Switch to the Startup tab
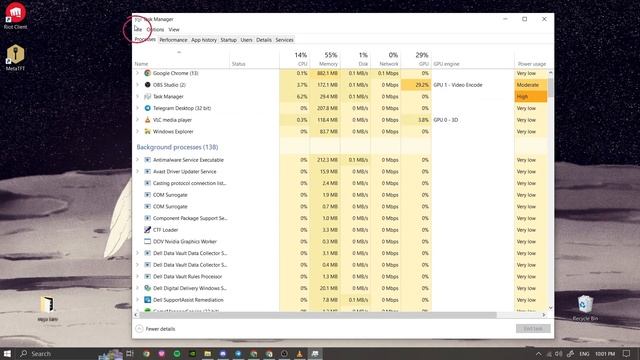The image size is (640, 360). click(x=228, y=40)
